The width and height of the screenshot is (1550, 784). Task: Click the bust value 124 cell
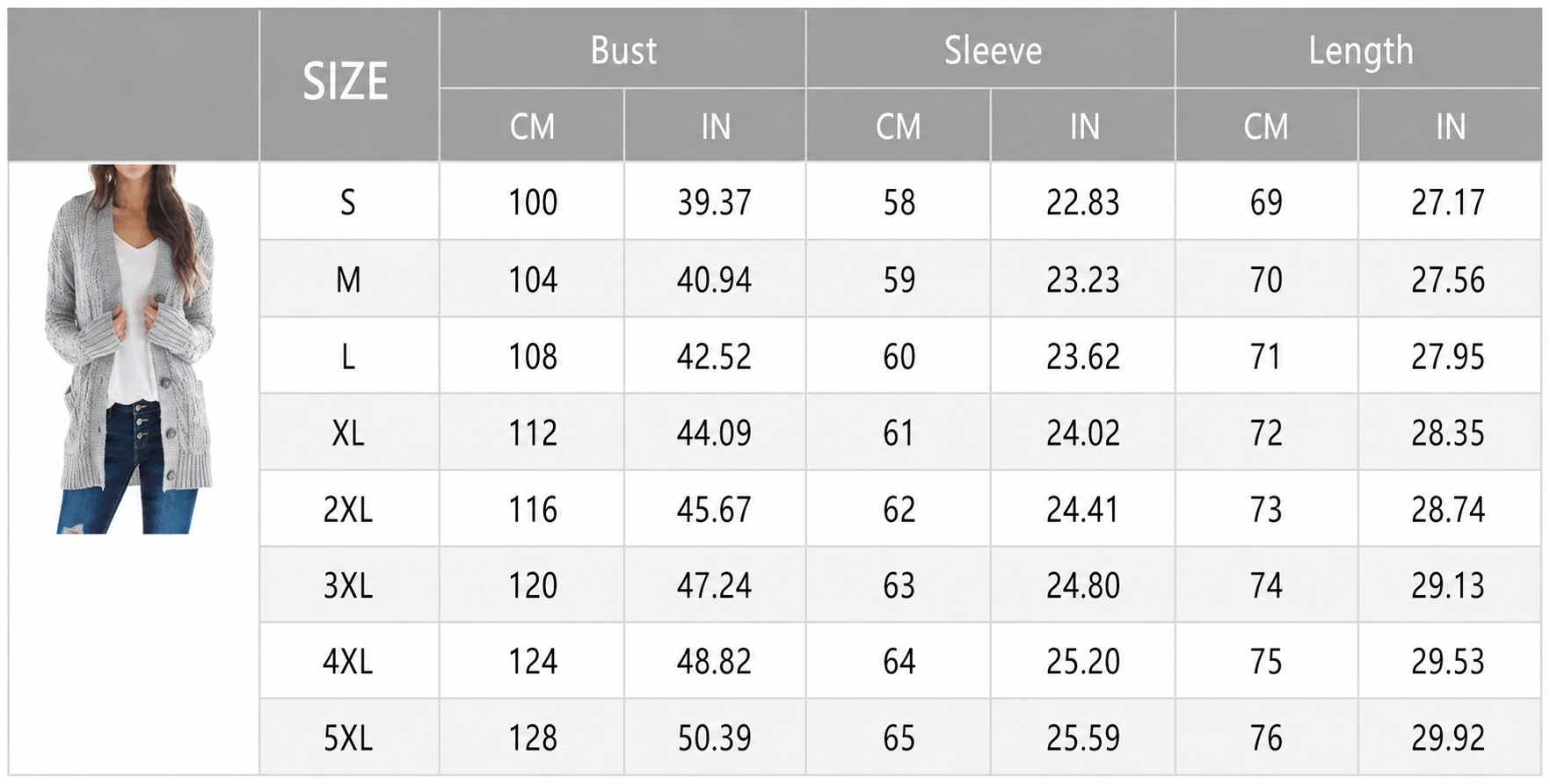pyautogui.click(x=532, y=661)
